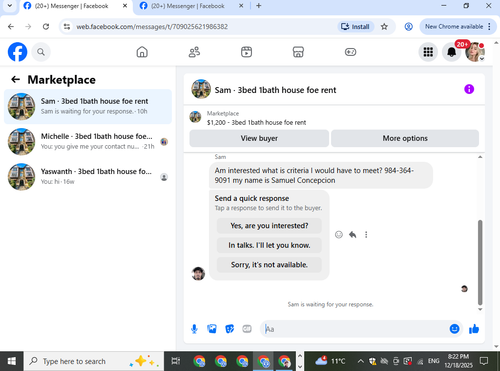Open the Marketplace storefront icon
Viewport: 500px width, 371px height.
point(298,52)
